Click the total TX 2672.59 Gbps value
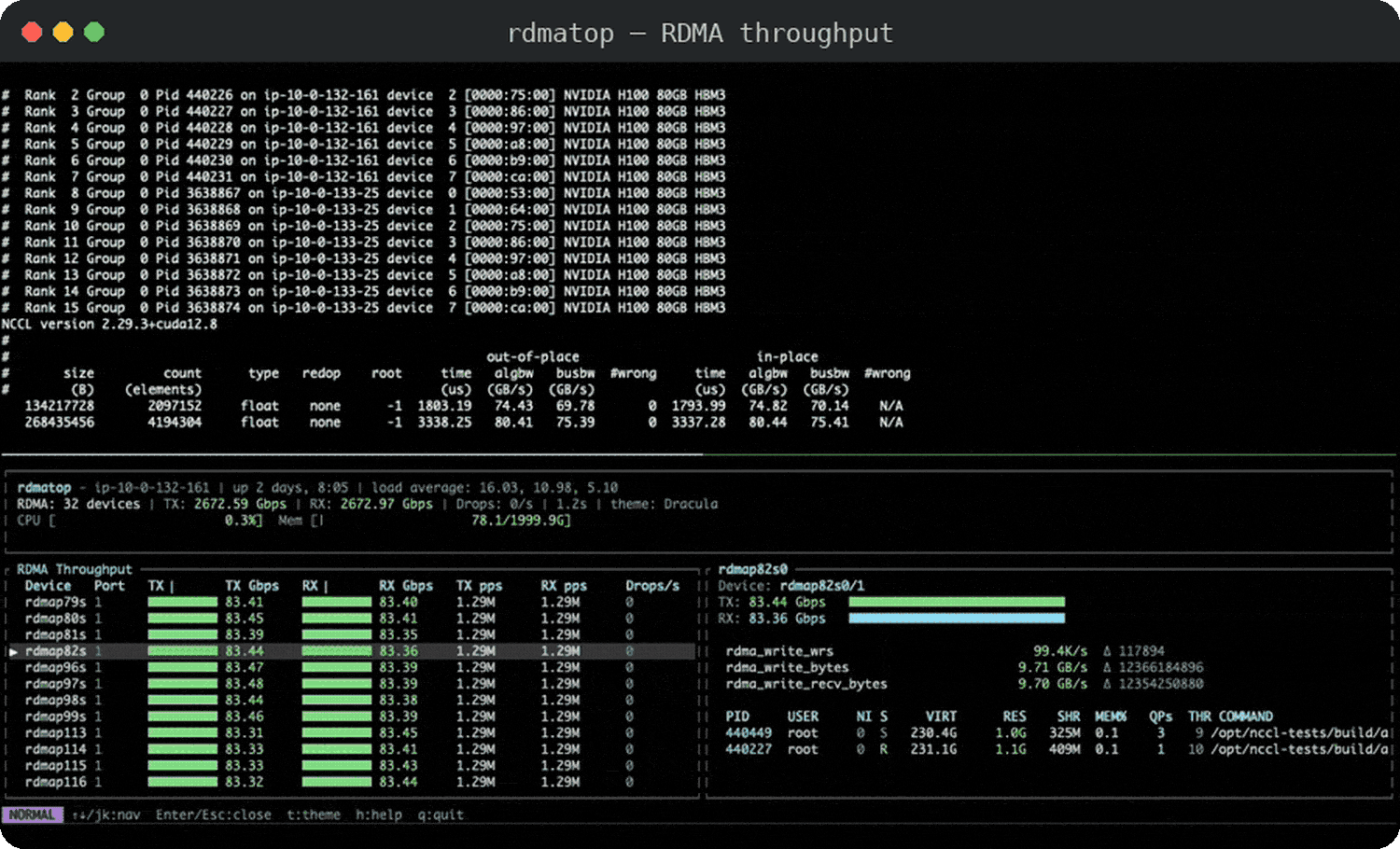 point(240,504)
